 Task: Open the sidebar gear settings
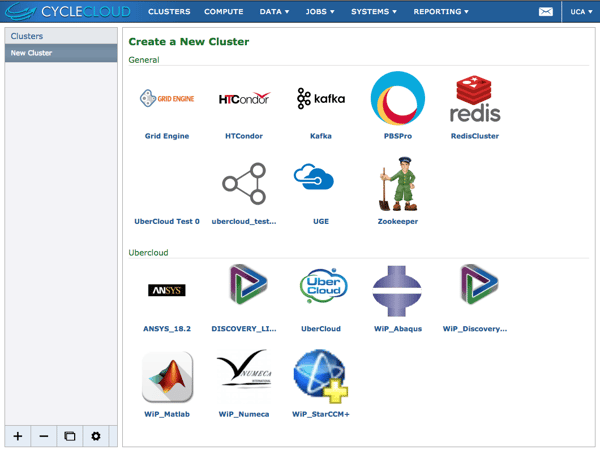pyautogui.click(x=96, y=436)
